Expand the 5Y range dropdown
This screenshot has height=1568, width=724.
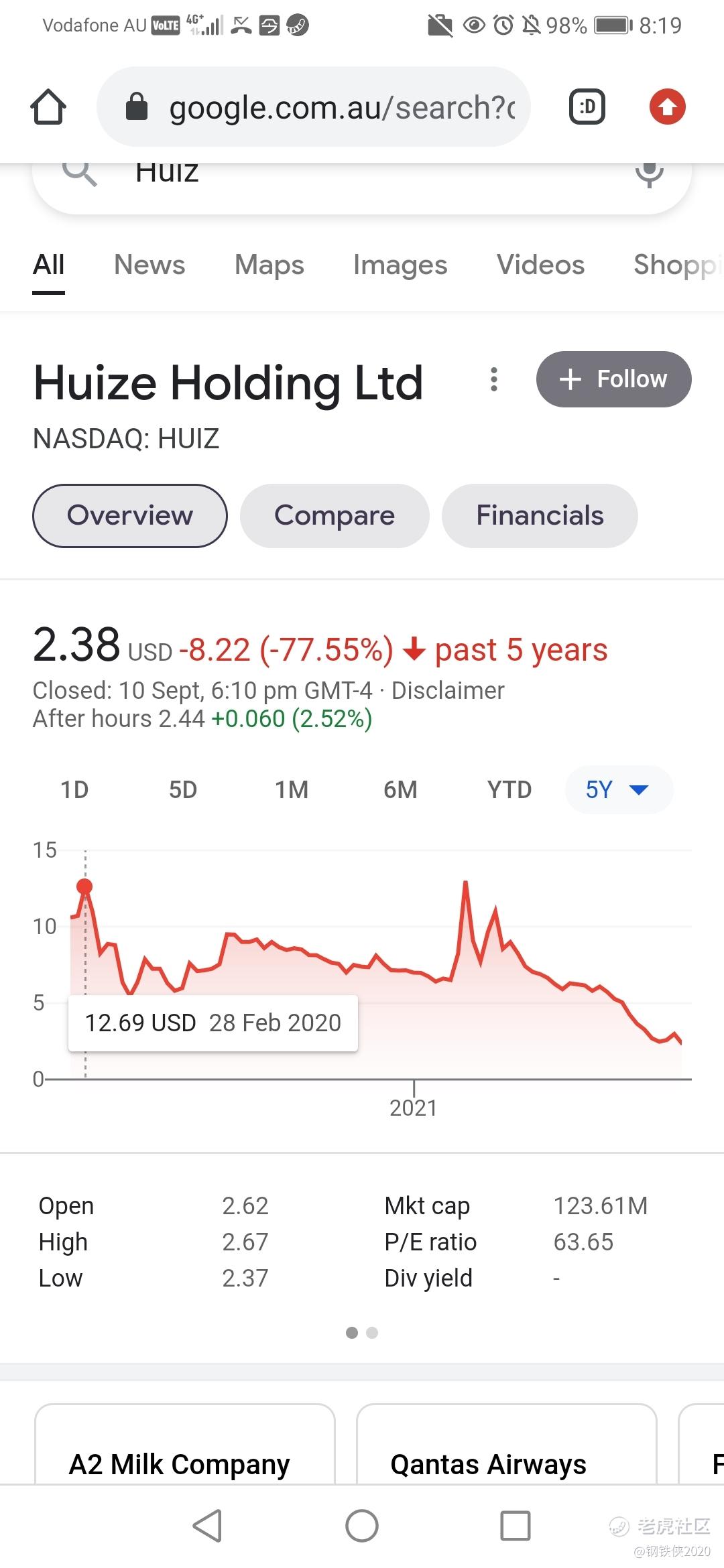click(619, 790)
